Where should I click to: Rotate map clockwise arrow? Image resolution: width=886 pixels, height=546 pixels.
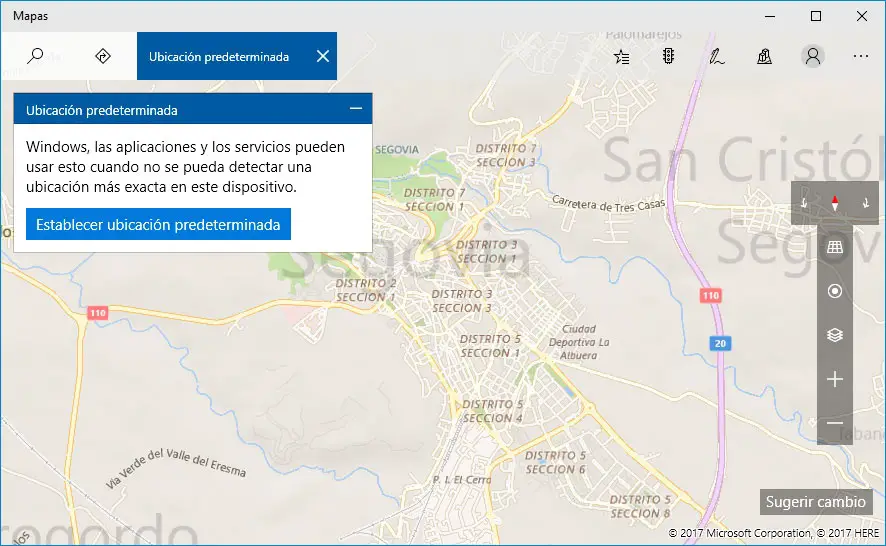click(865, 203)
